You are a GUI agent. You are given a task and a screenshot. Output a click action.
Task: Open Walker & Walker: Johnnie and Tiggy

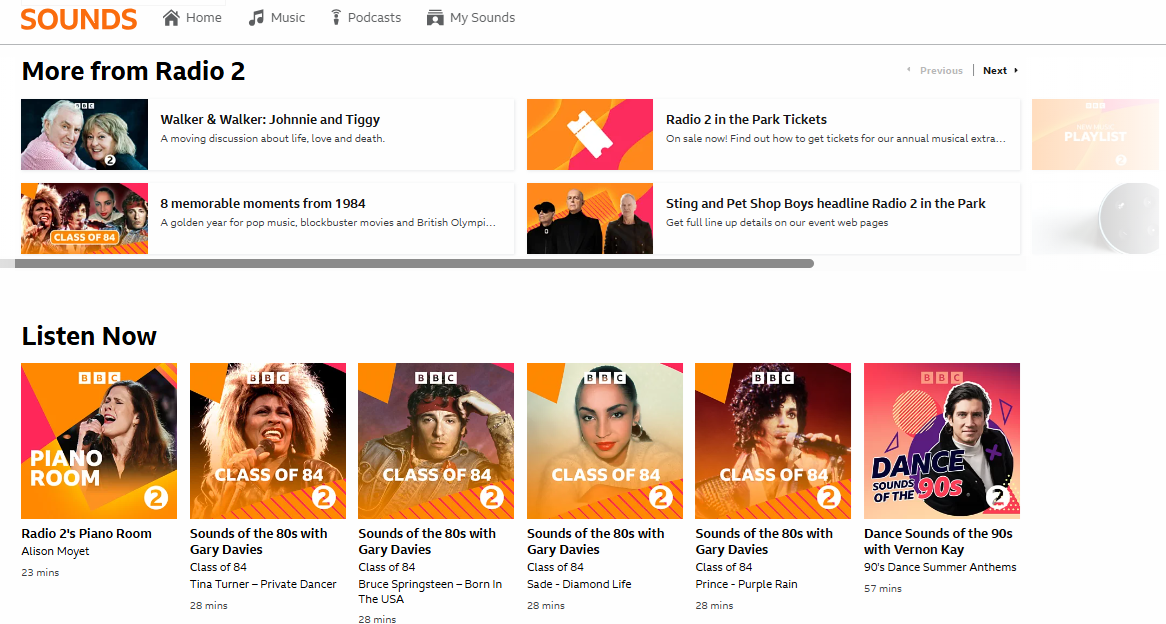coord(270,120)
